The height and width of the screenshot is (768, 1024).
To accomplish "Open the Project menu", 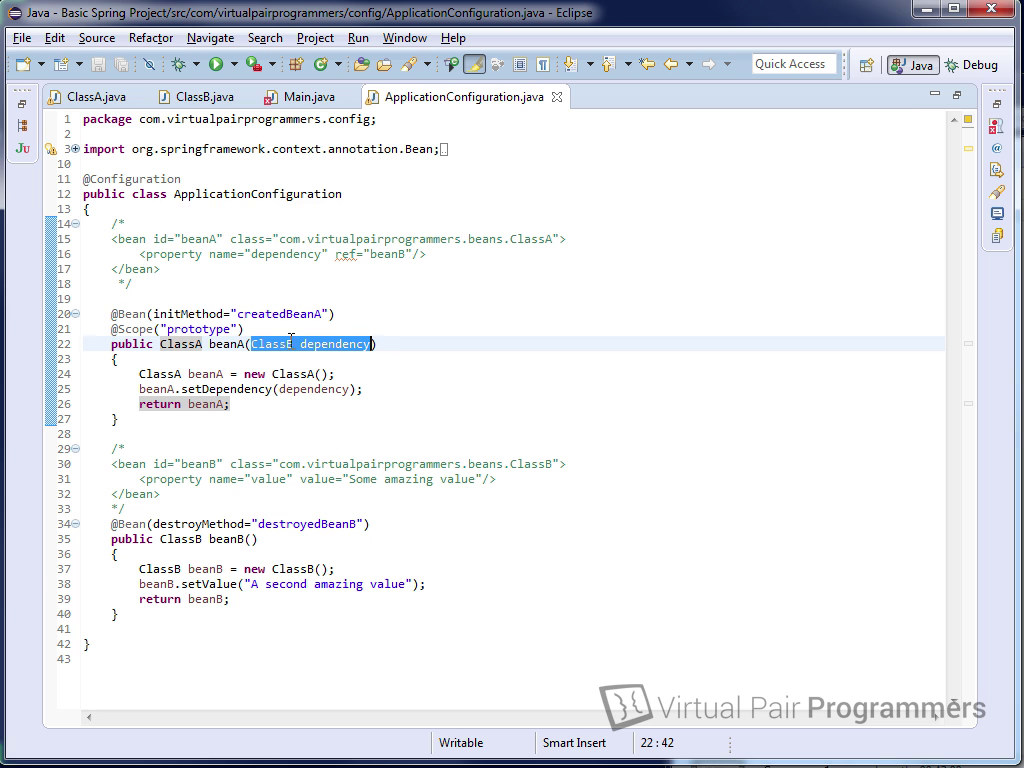I will [315, 38].
